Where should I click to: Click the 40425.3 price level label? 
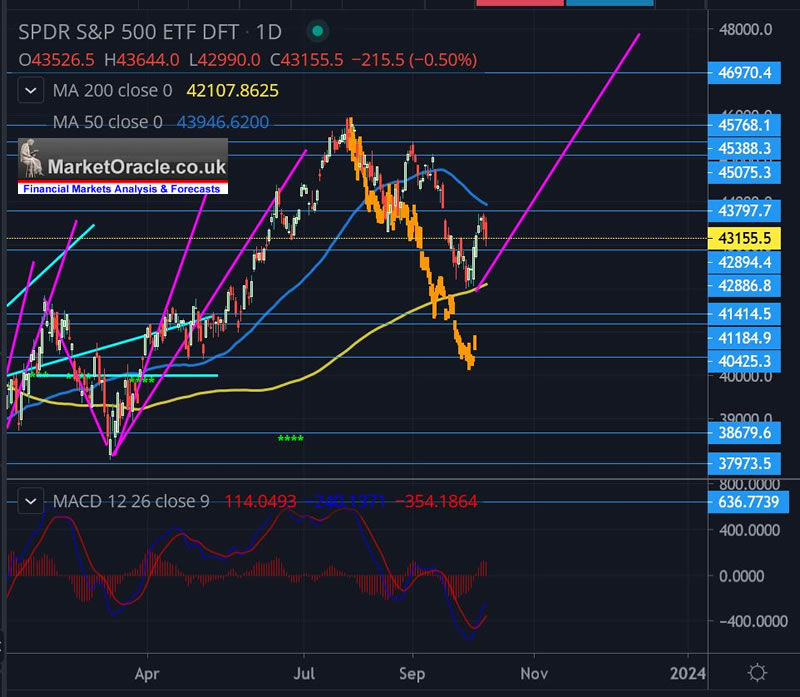coord(744,361)
